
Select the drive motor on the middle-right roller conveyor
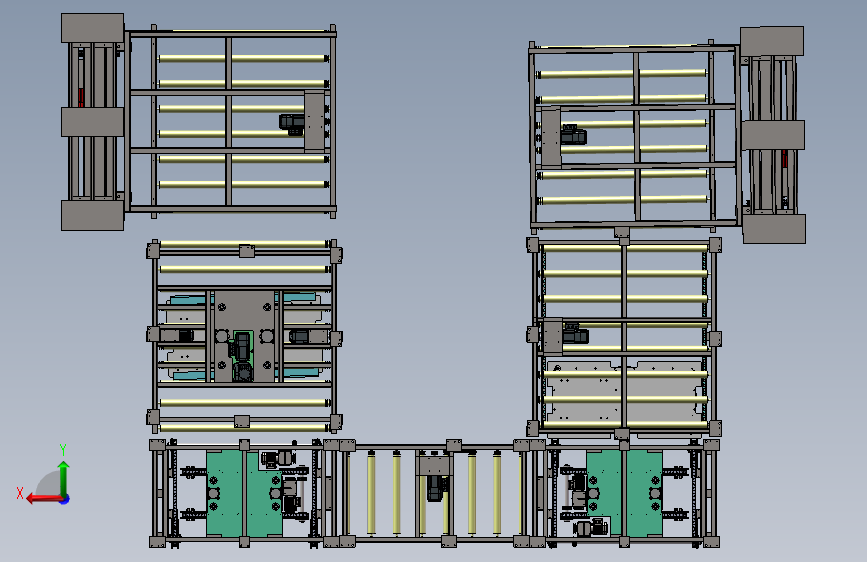point(576,334)
